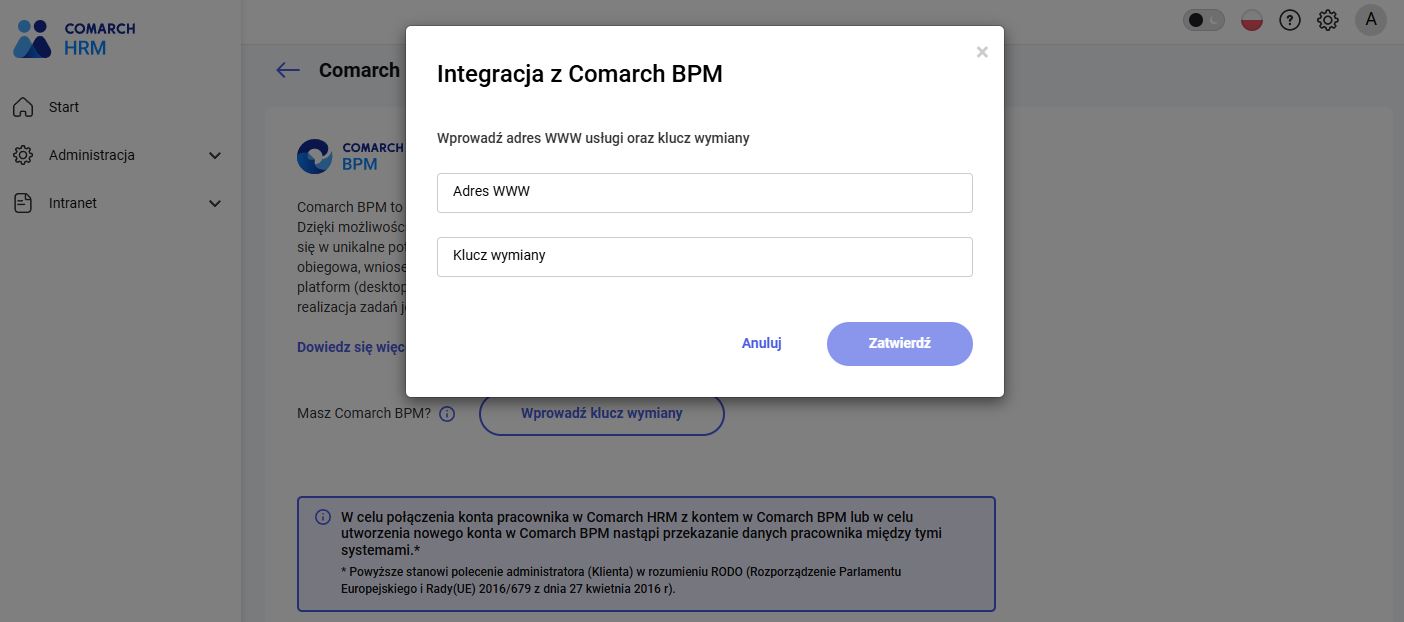Click the info icon in the RODO notice
Viewport: 1404px width, 622px height.
click(323, 517)
